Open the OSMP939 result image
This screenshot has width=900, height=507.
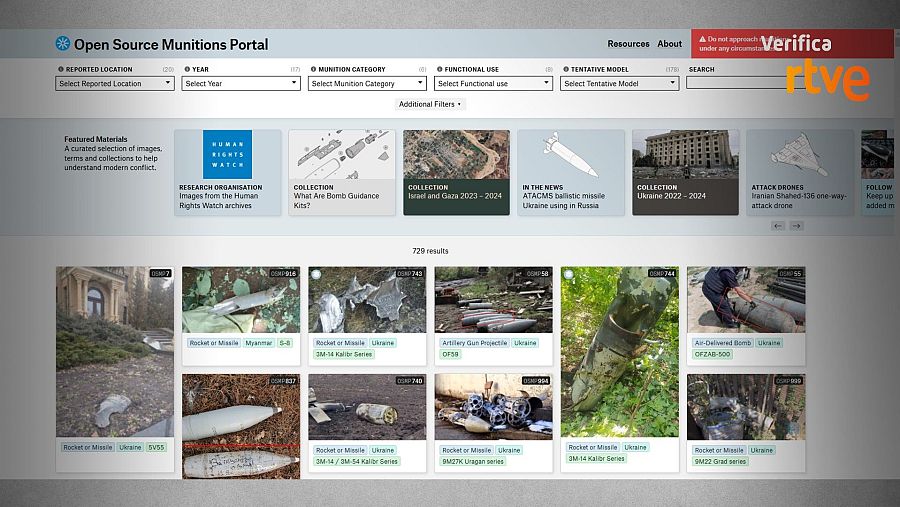[746, 407]
